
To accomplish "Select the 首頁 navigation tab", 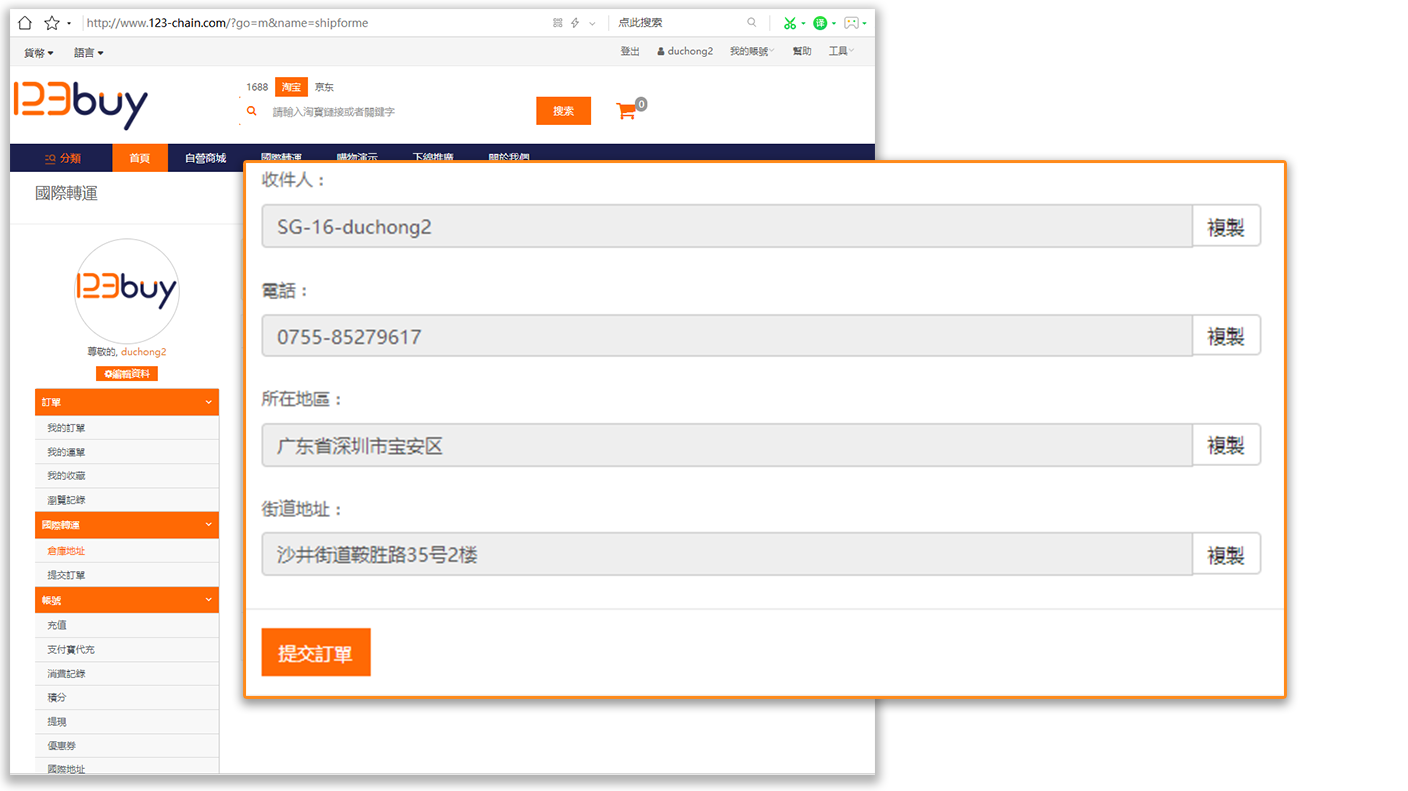I will point(140,158).
